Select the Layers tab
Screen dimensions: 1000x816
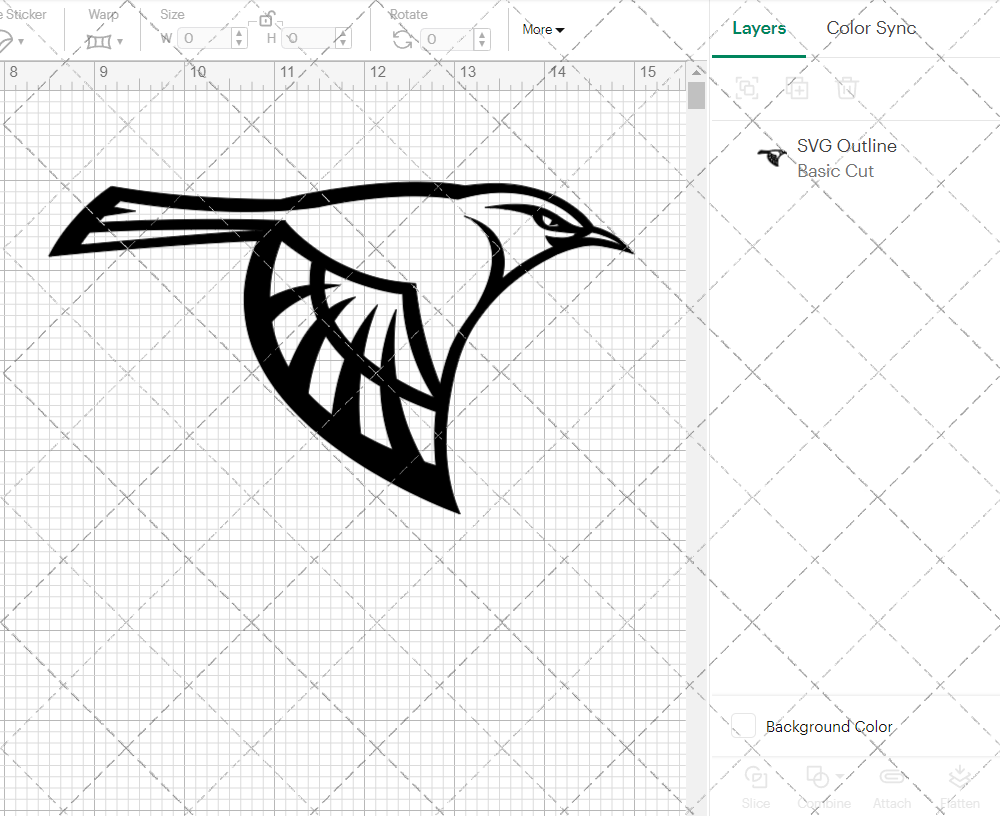[x=759, y=28]
